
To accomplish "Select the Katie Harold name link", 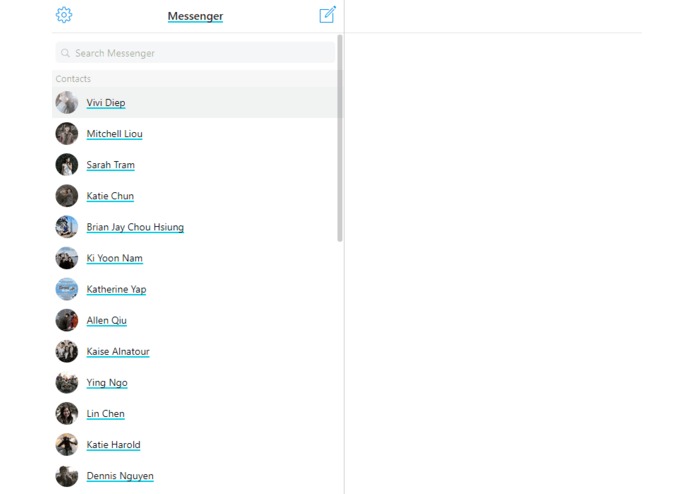I will point(113,445).
